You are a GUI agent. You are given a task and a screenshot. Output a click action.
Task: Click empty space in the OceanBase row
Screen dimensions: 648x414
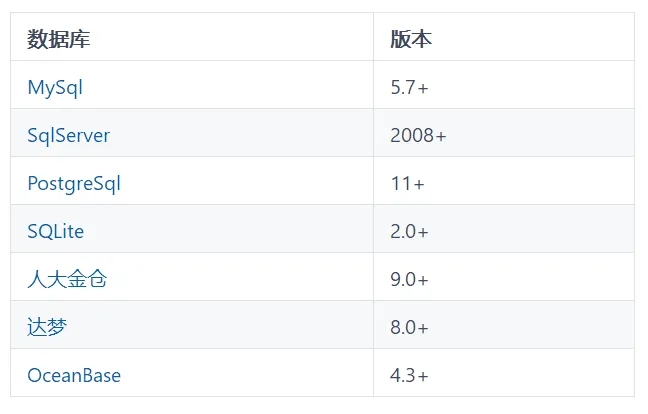pyautogui.click(x=248, y=372)
